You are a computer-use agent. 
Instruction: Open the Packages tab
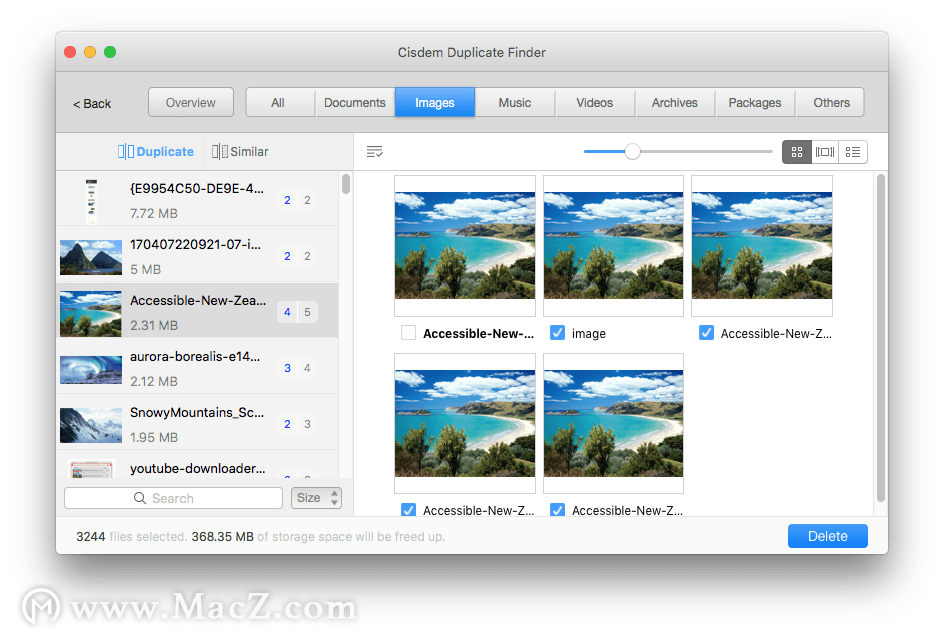tap(755, 102)
